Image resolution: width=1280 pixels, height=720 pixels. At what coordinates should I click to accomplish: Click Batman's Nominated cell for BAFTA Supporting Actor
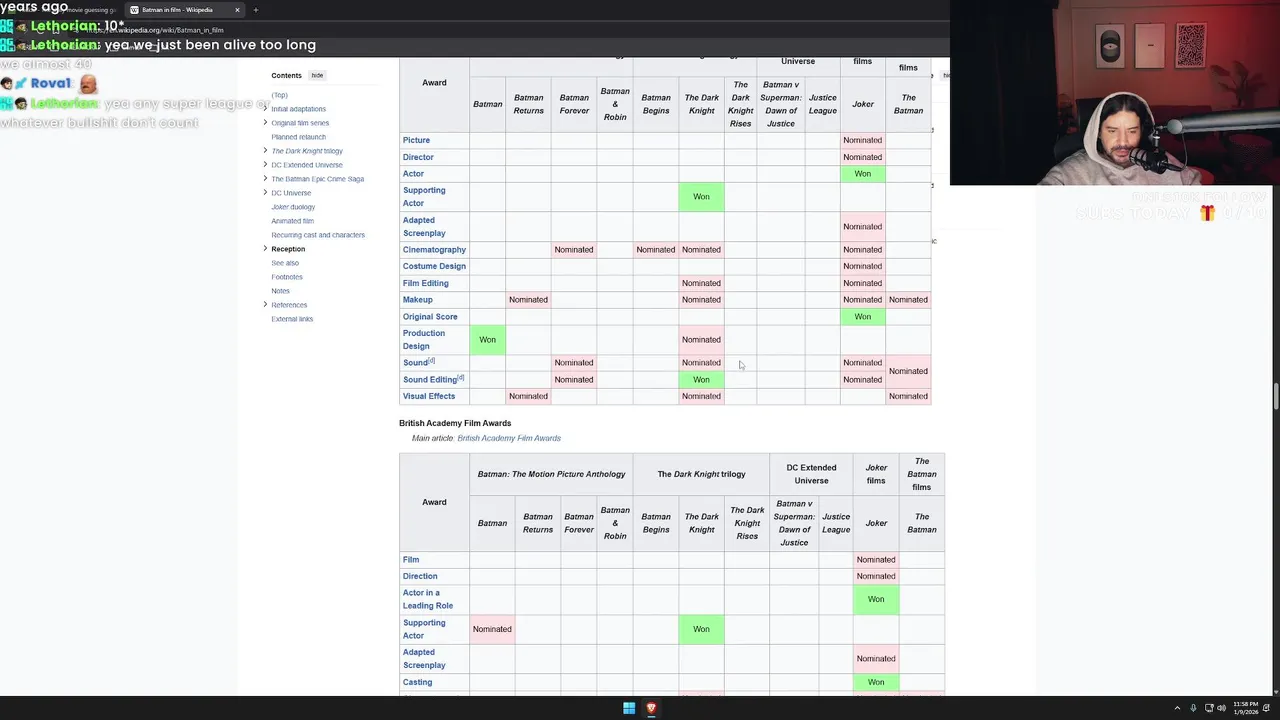[x=492, y=629]
